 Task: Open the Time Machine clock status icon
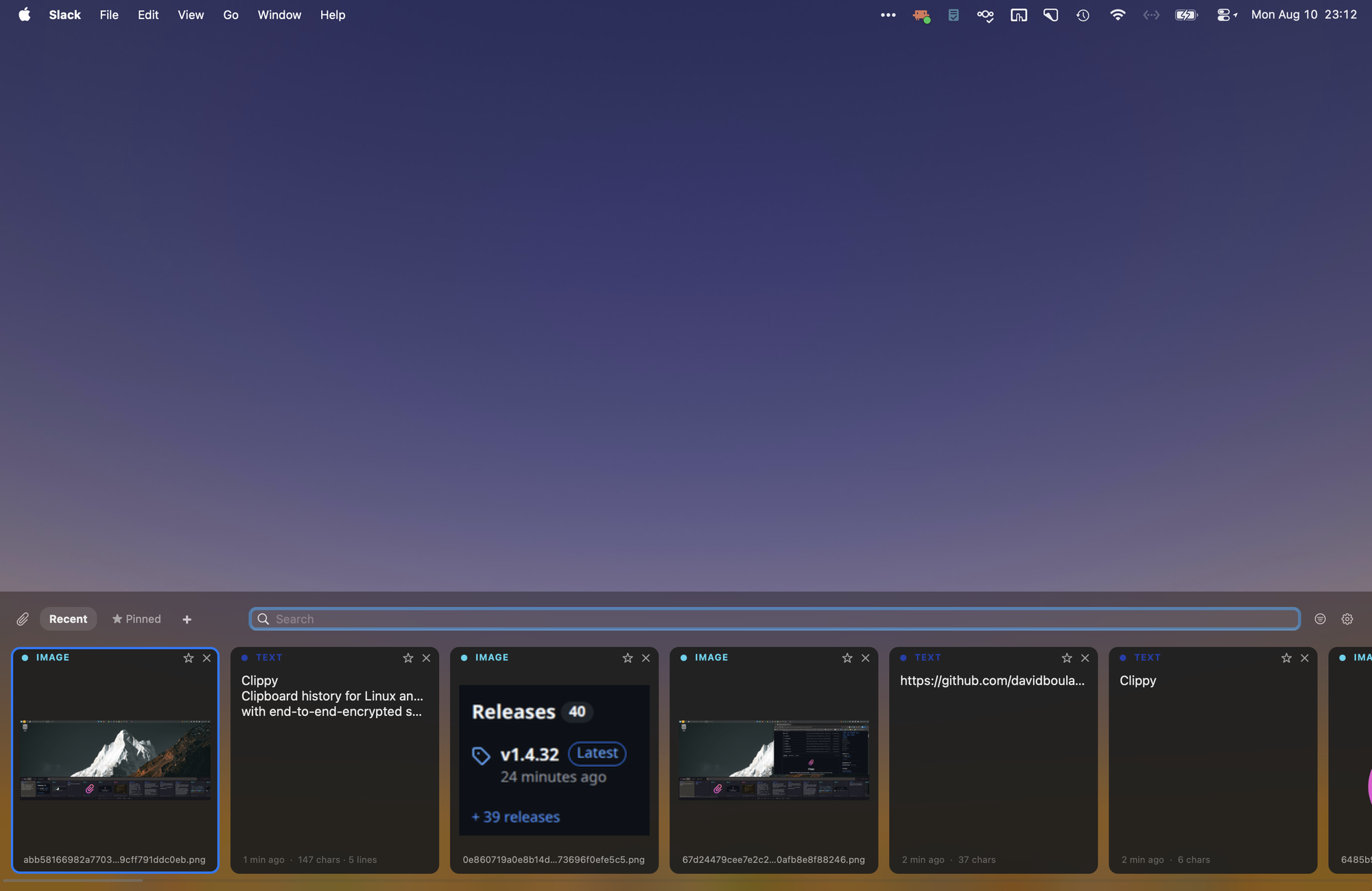click(1083, 15)
